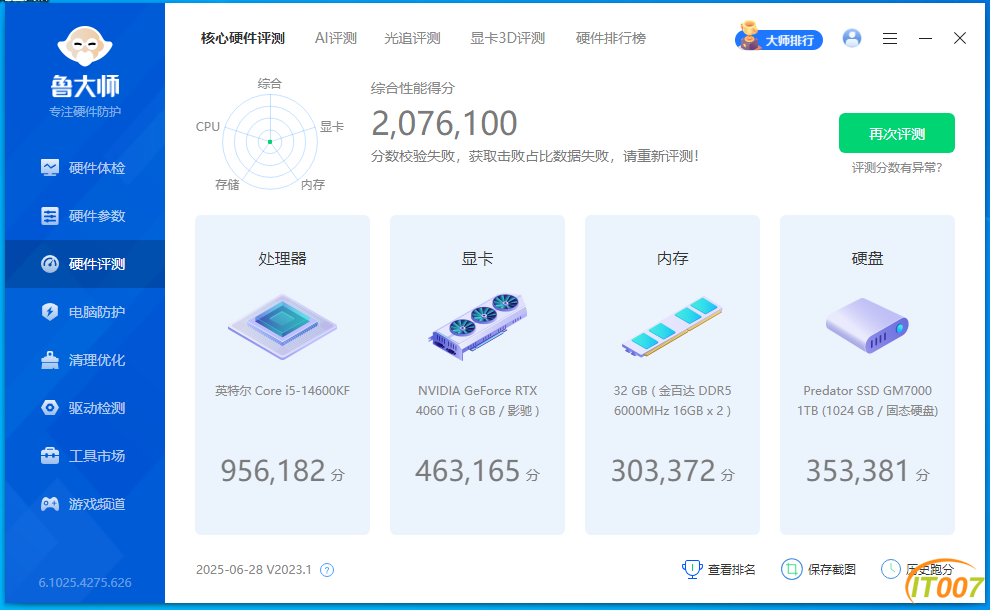Click the 英特尔 Core i5-14600KF label
Viewport: 990px width, 610px height.
[282, 391]
